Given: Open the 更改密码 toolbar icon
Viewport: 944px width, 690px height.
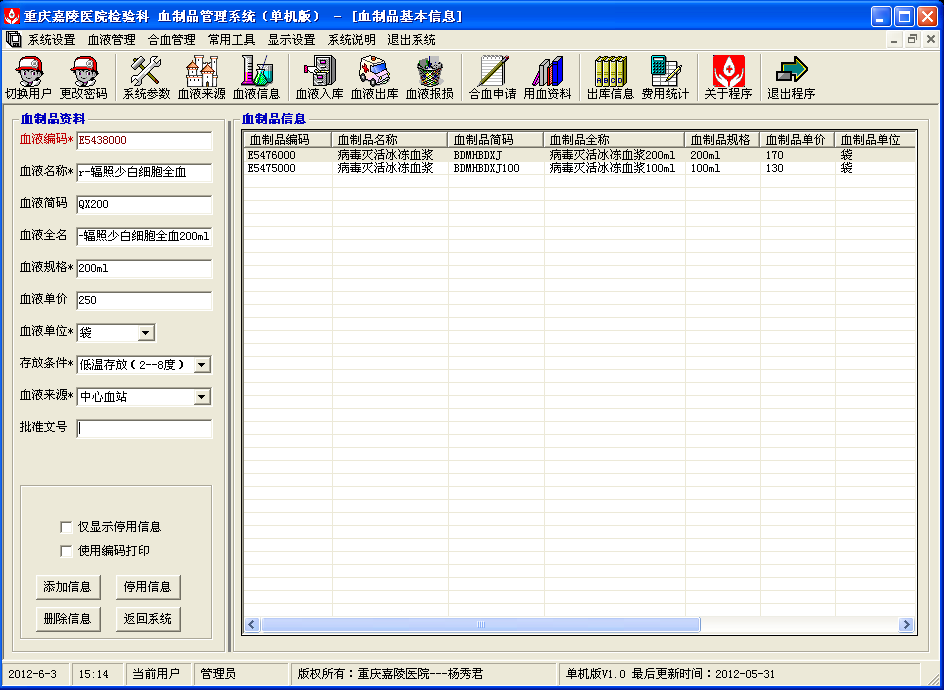Looking at the screenshot, I should point(84,78).
